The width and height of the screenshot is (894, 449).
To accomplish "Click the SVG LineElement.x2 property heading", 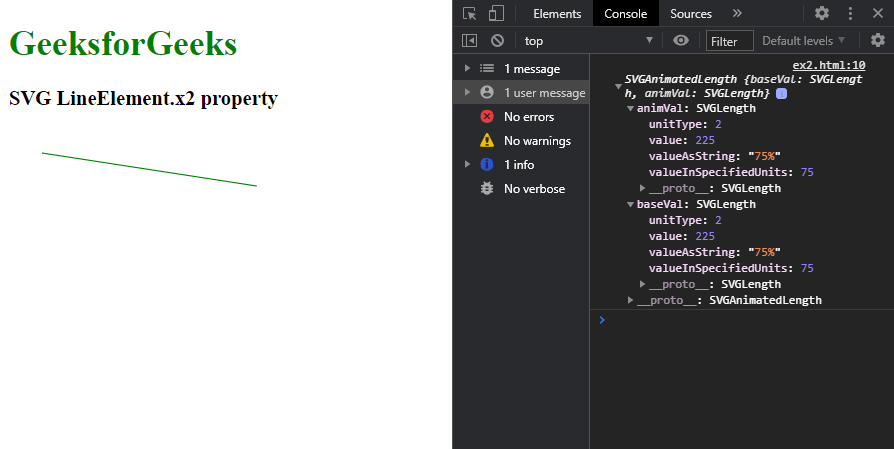I will pos(143,98).
